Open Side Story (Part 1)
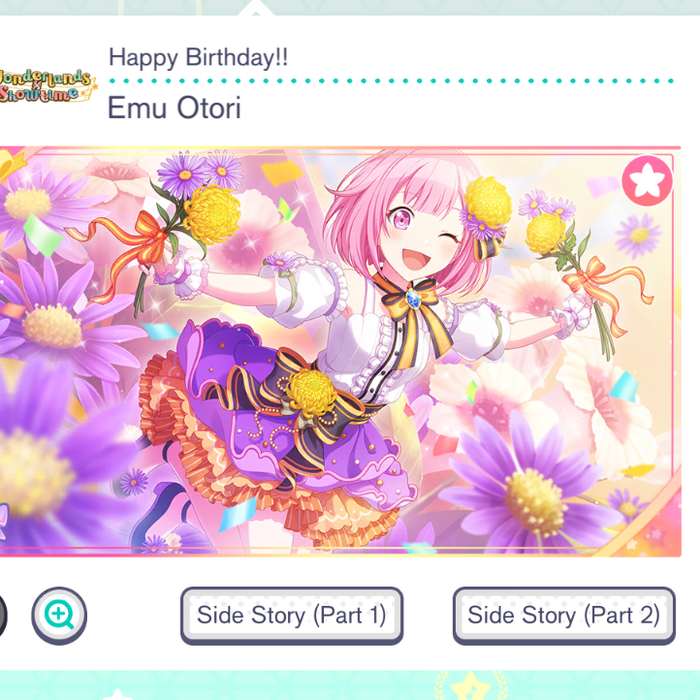The image size is (700, 700). [292, 616]
